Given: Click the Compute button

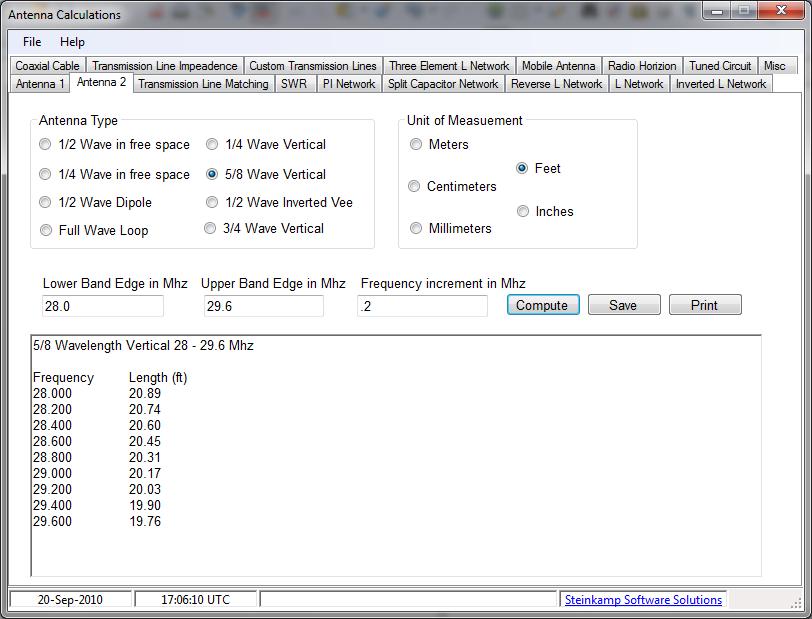Looking at the screenshot, I should (543, 305).
